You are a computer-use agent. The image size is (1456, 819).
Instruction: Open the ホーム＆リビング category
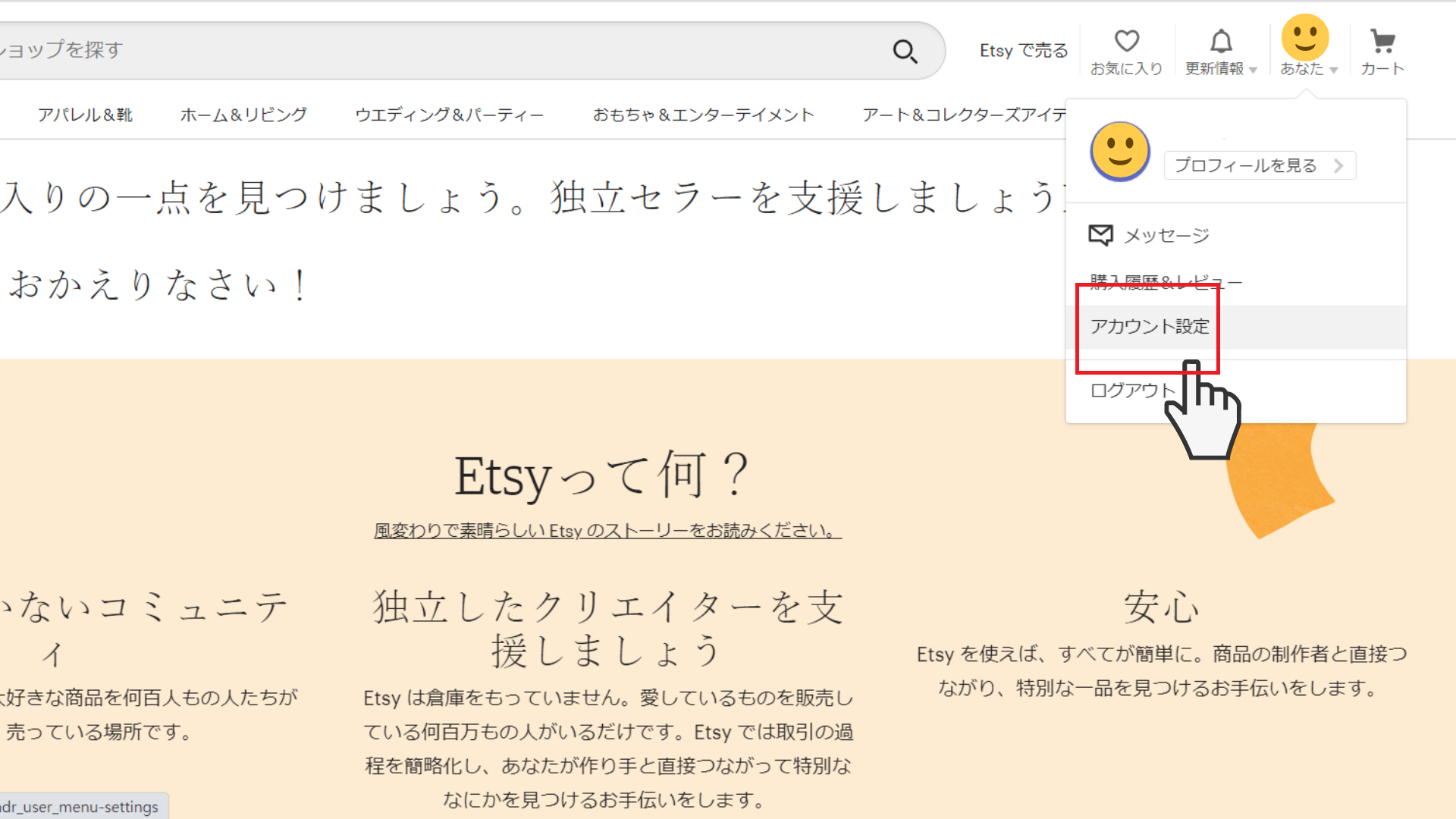pyautogui.click(x=243, y=115)
